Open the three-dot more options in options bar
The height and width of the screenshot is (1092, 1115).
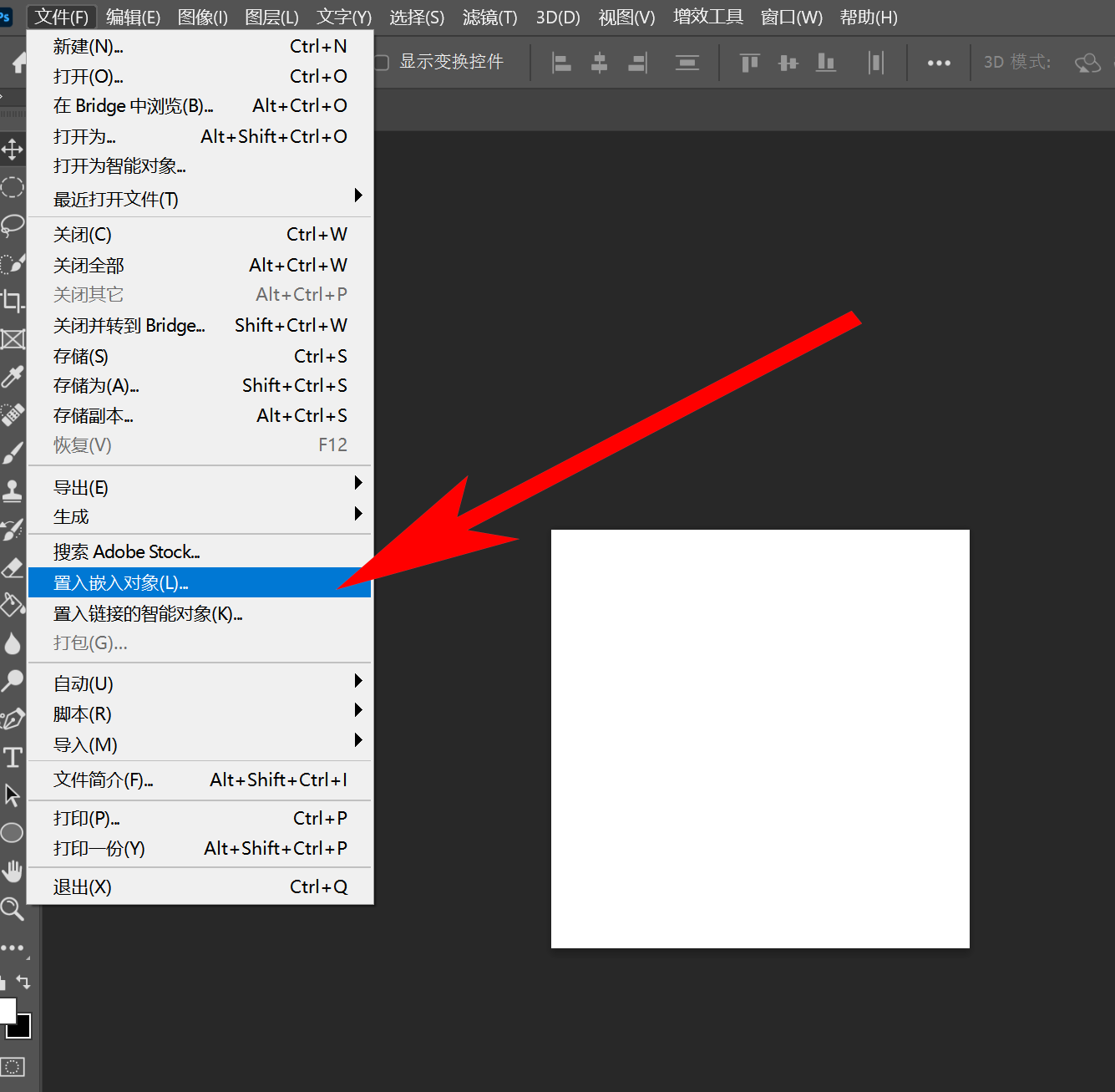coord(939,63)
